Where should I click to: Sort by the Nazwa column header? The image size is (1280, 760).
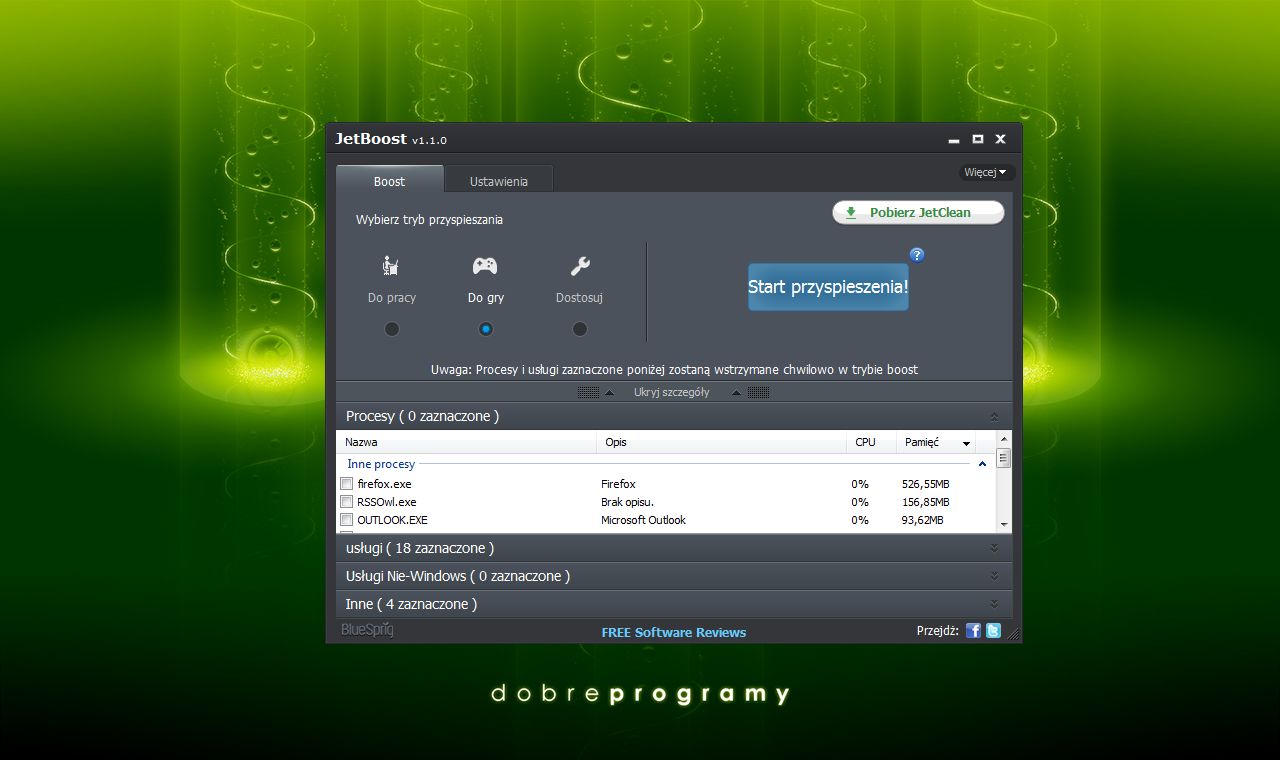point(468,442)
